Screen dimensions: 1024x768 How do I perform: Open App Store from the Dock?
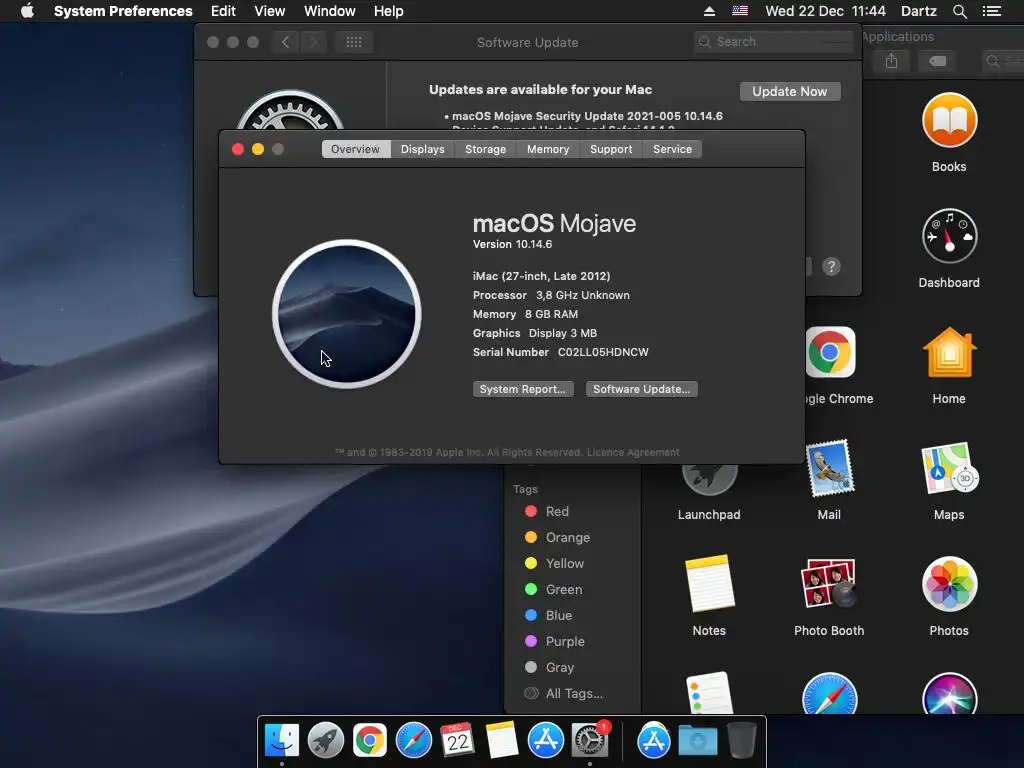click(545, 741)
